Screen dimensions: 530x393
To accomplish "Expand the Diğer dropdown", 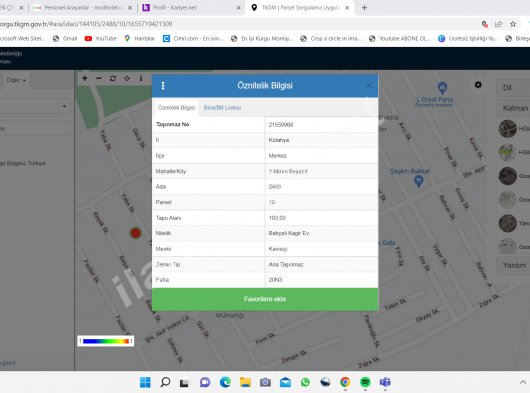I will [16, 80].
